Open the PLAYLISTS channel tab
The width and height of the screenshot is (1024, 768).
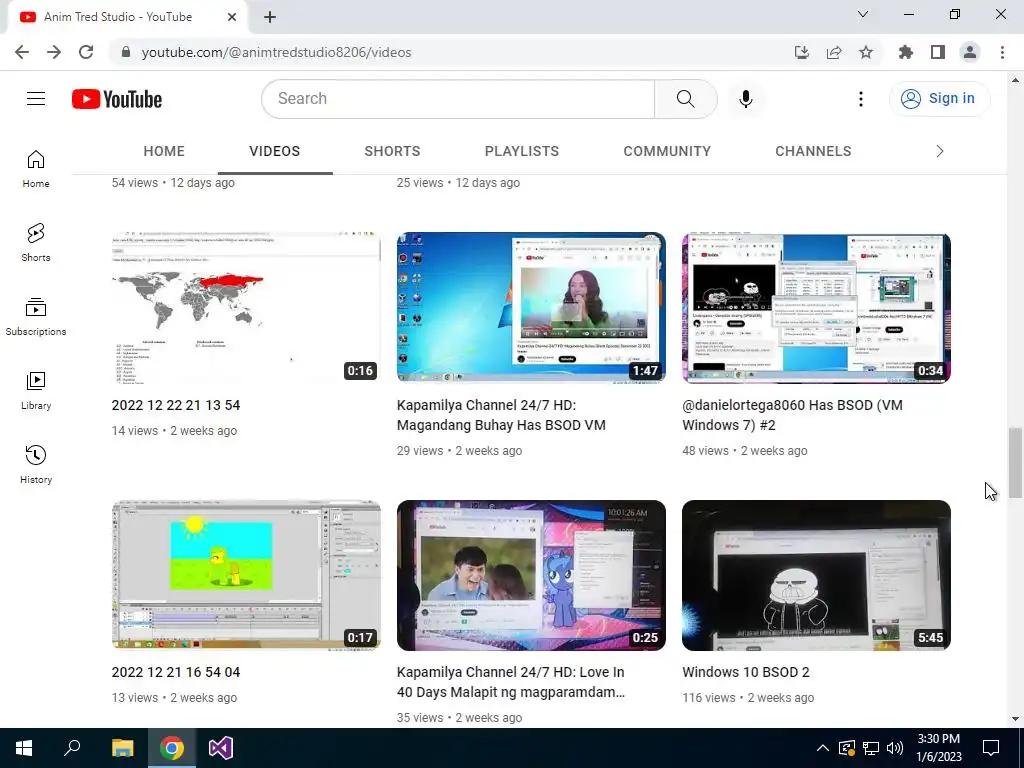pos(522,152)
